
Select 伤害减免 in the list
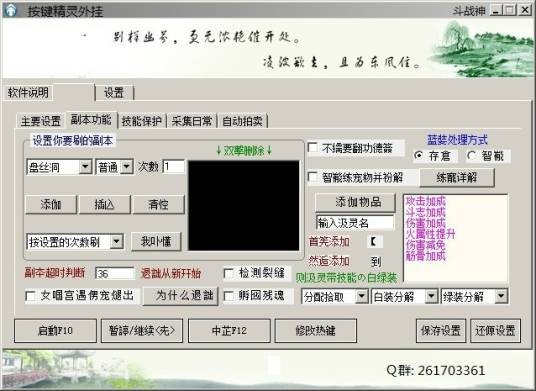426,245
